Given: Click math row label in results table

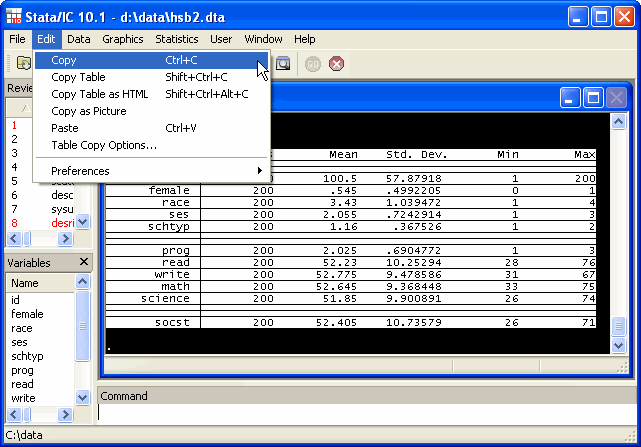Looking at the screenshot, I should (175, 287).
